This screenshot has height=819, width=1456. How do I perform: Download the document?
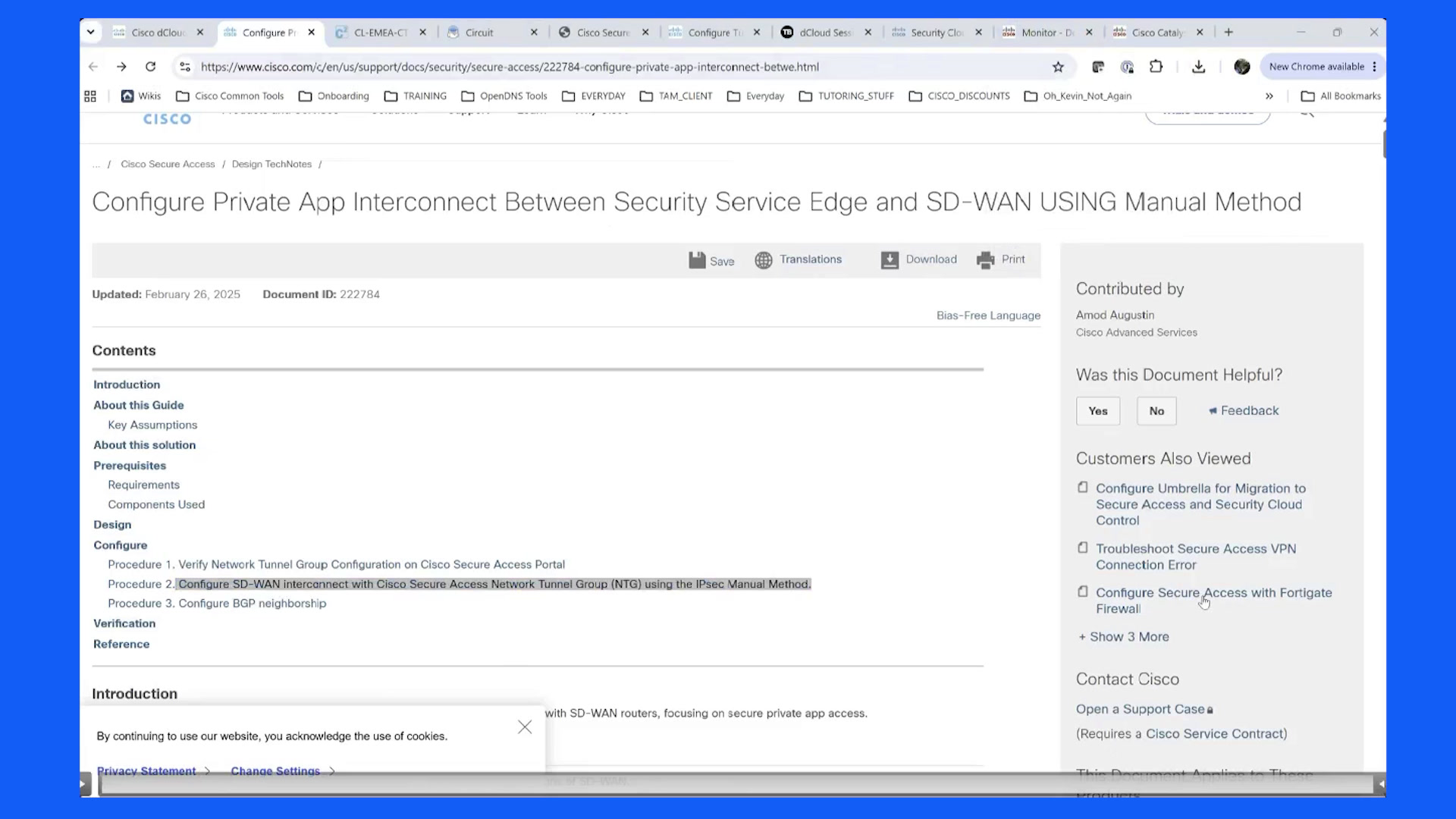coord(919,259)
